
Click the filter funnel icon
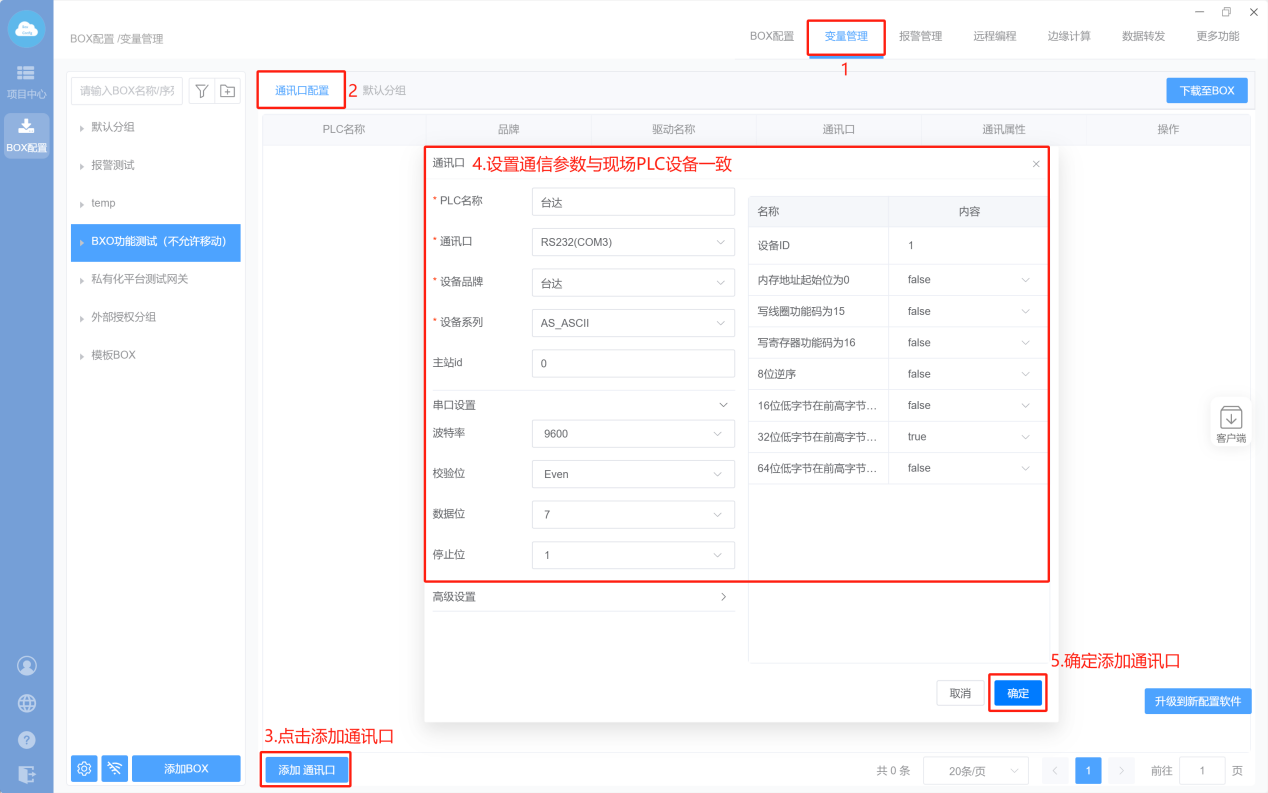tap(201, 91)
